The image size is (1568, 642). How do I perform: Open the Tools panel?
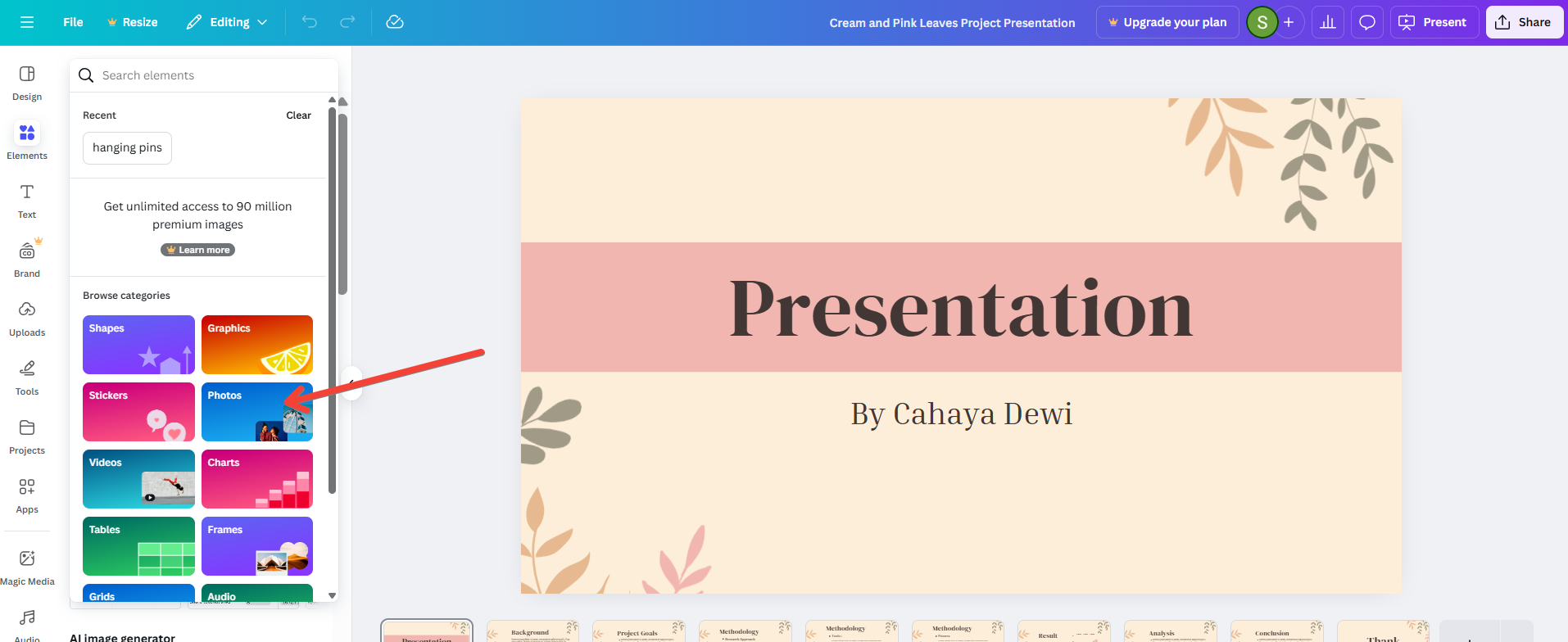click(x=27, y=378)
